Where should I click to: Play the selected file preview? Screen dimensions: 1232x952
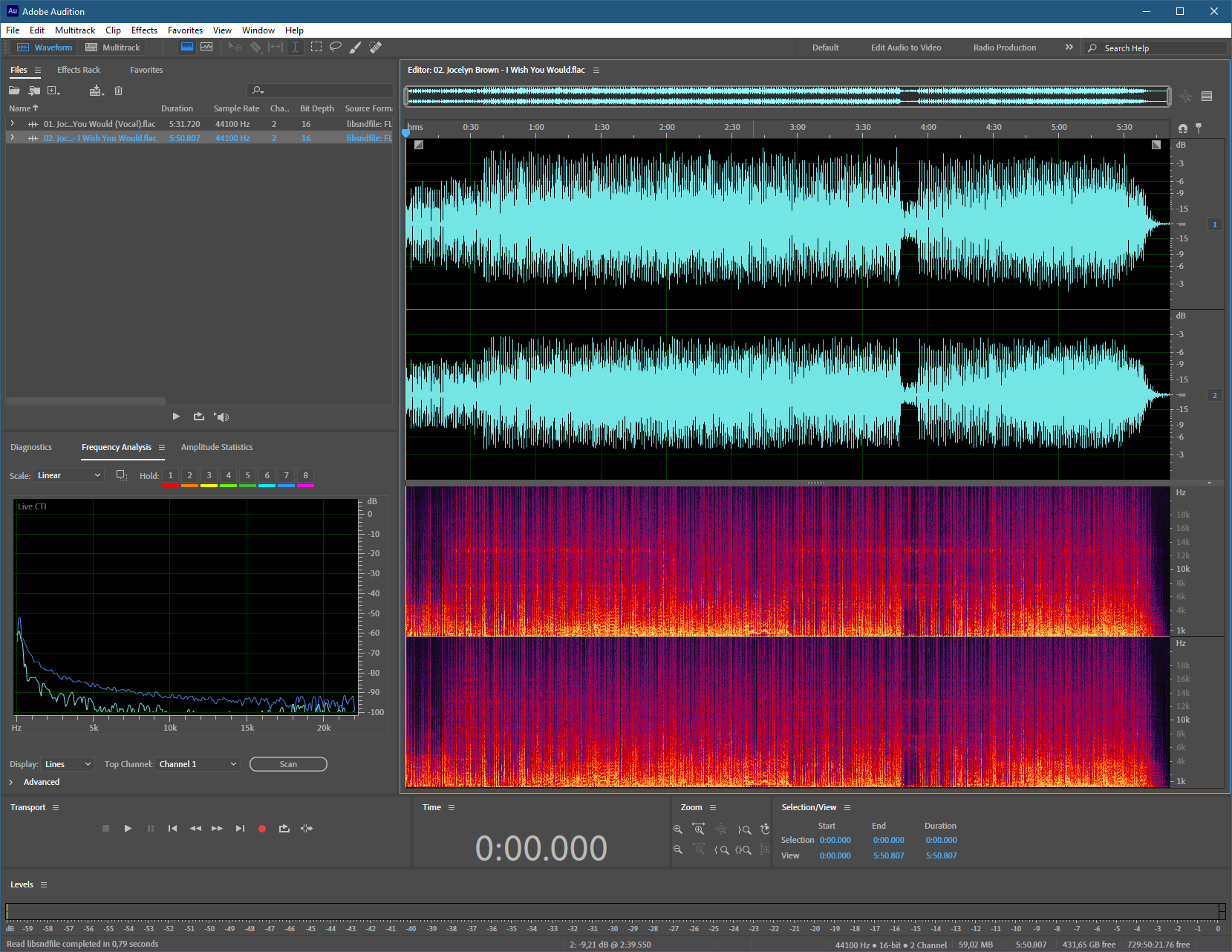tap(176, 417)
